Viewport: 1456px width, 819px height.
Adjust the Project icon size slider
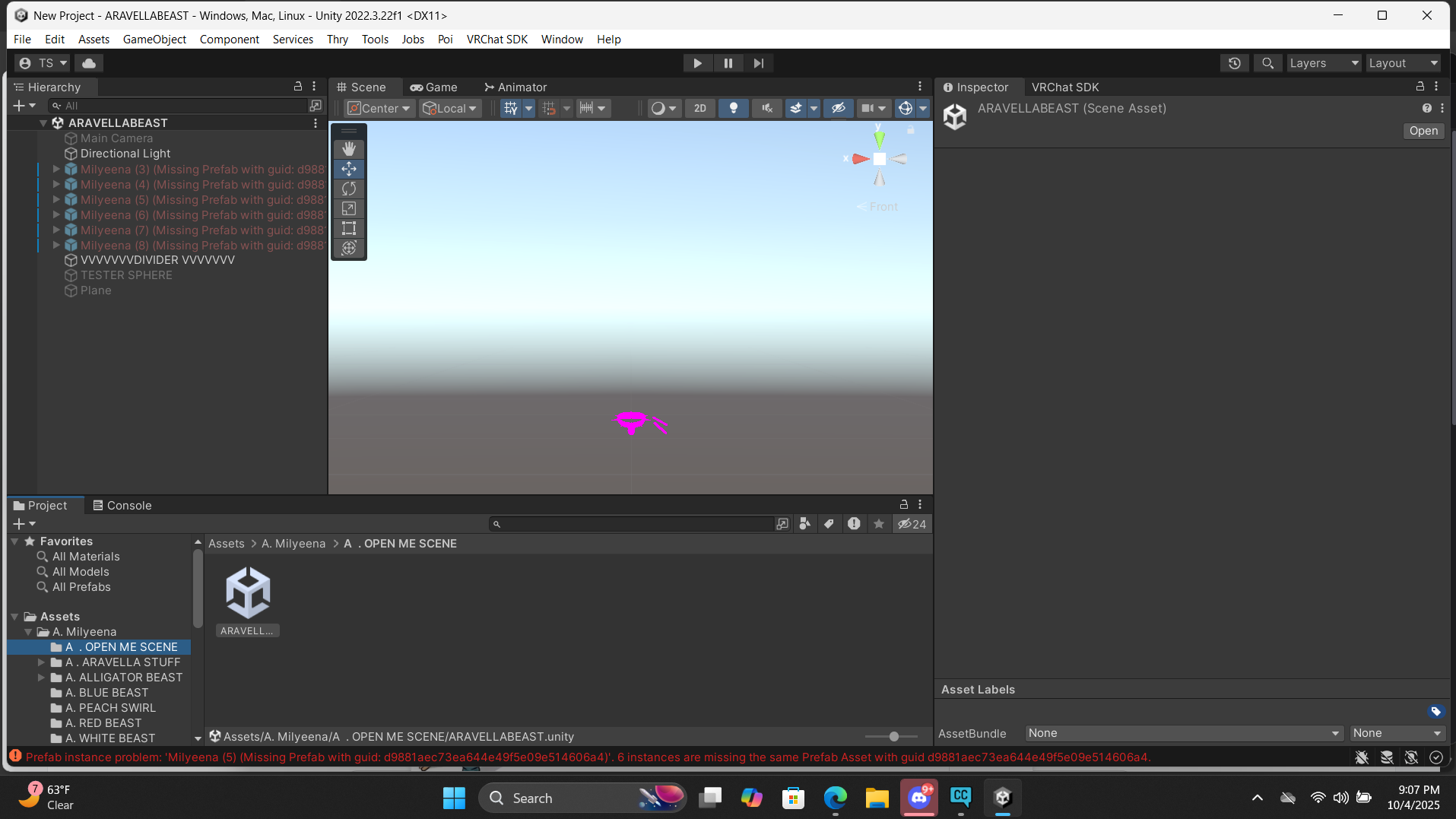coord(893,736)
